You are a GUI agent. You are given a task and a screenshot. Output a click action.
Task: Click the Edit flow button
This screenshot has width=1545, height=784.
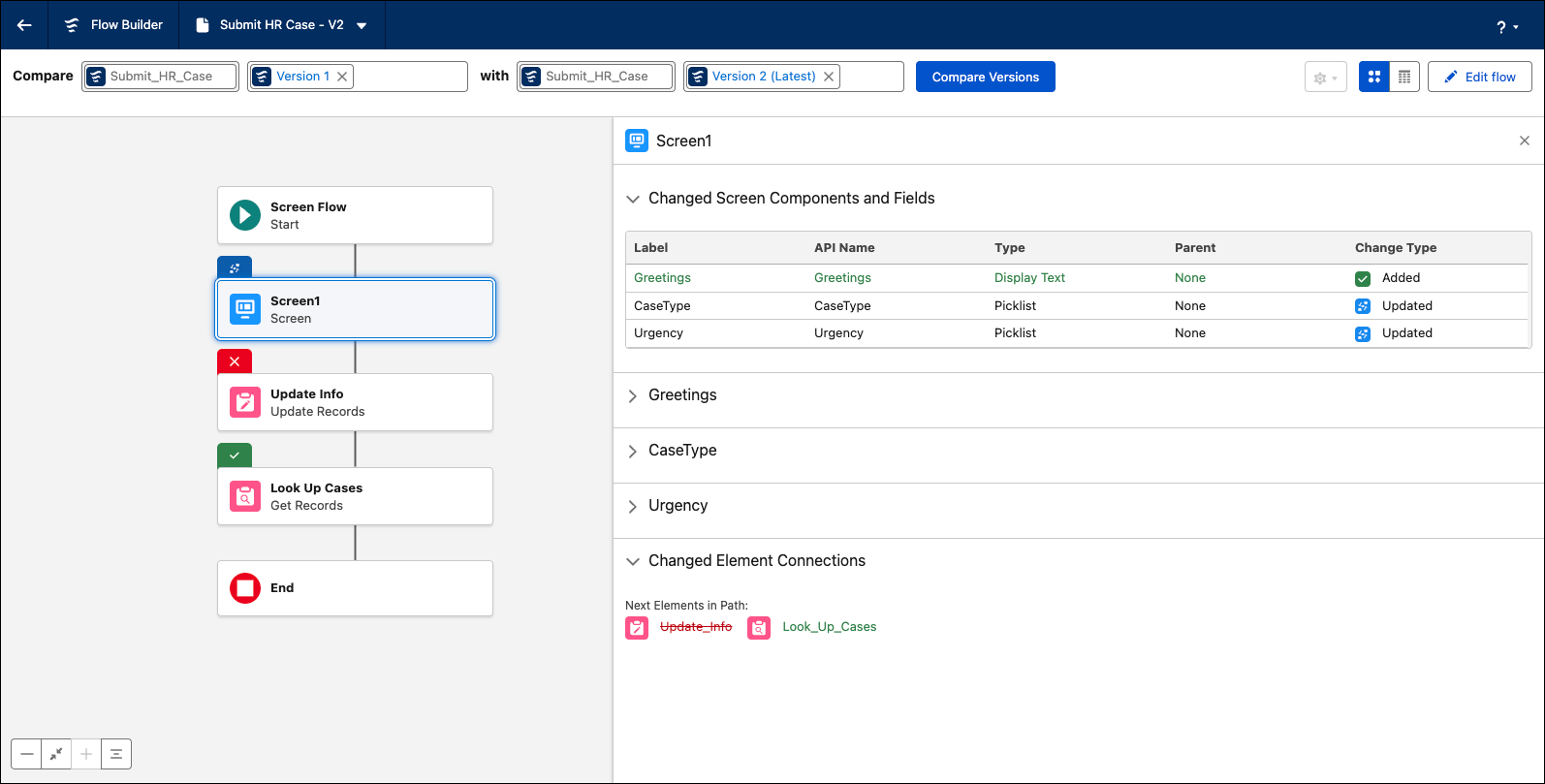(x=1479, y=77)
